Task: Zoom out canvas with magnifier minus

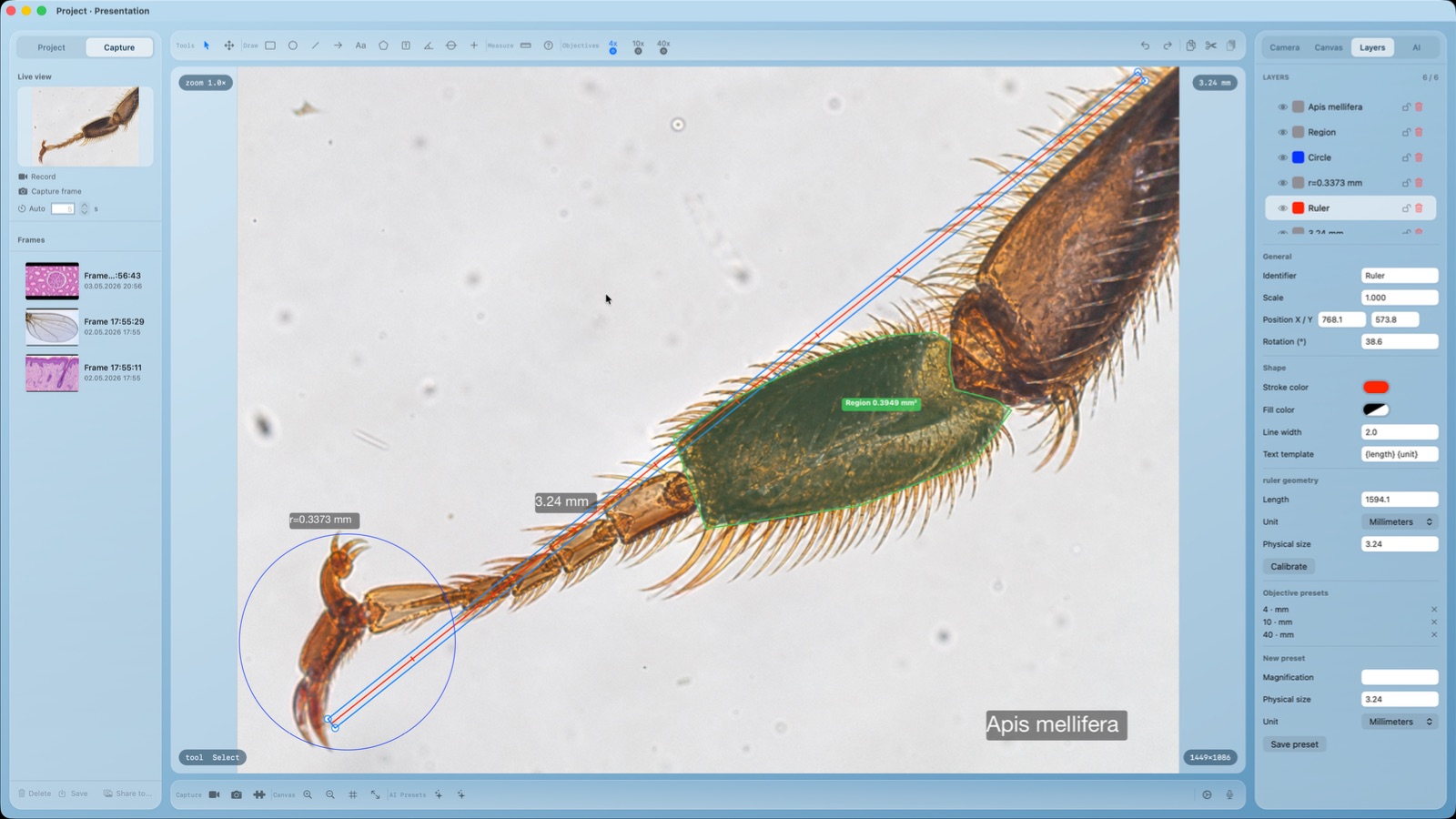Action: point(330,794)
